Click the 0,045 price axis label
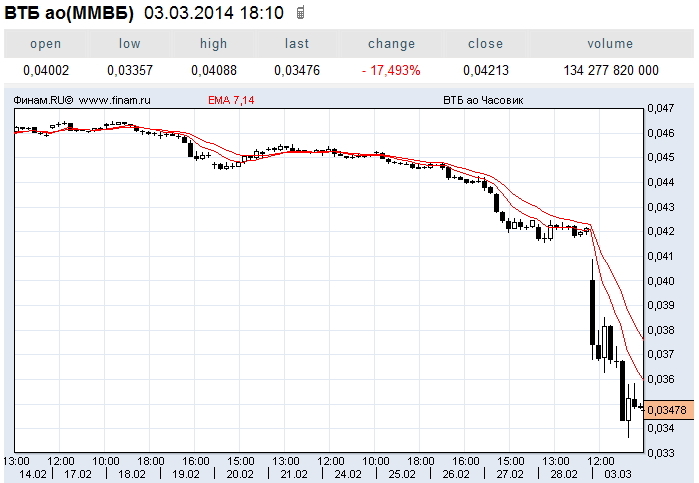 pos(661,157)
